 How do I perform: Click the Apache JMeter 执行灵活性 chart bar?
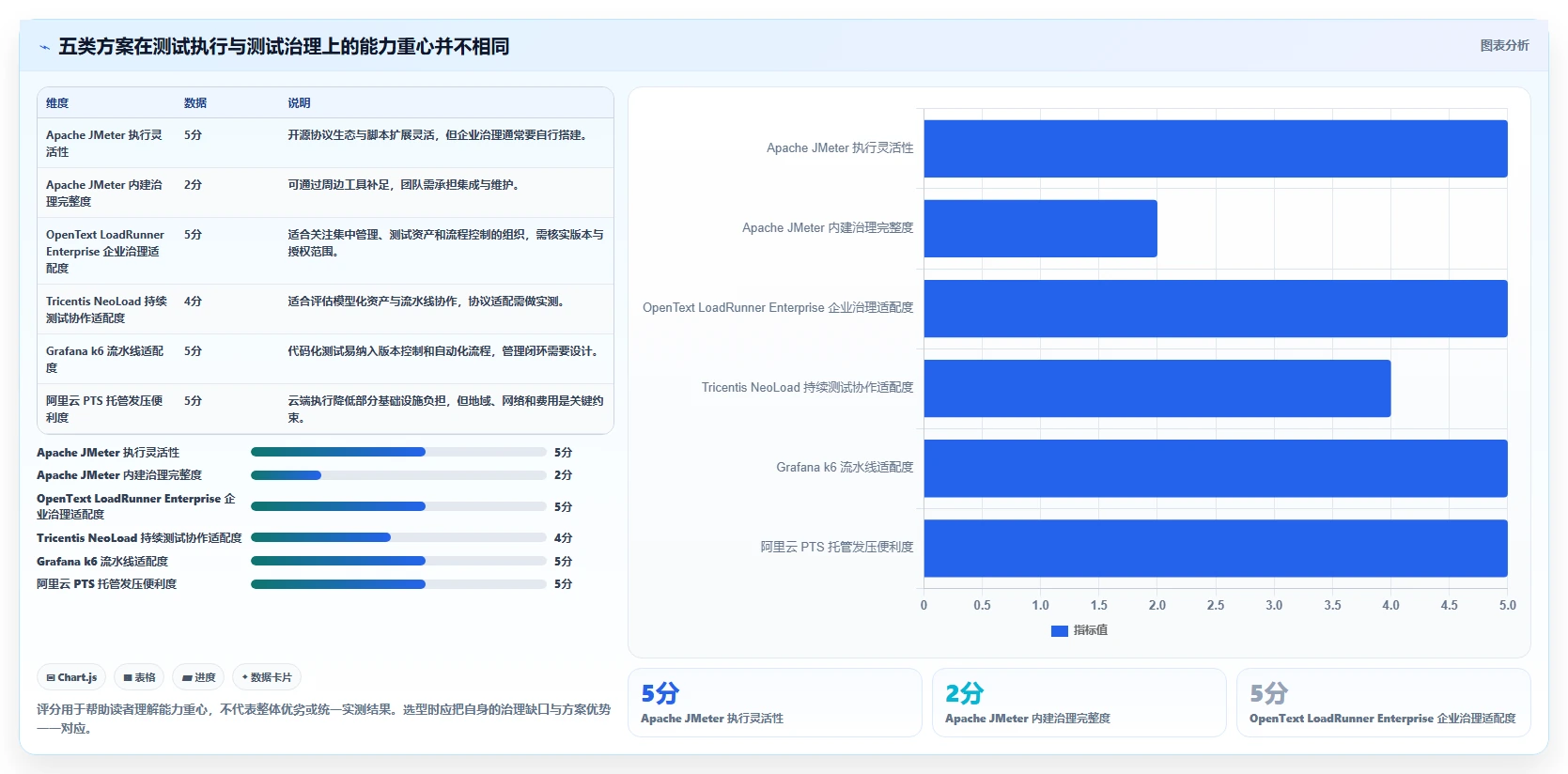tap(1216, 148)
